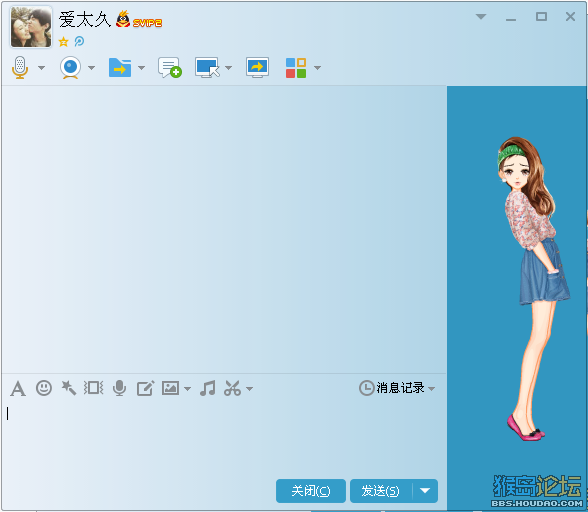Expand video call options arrow
Screen dimensions: 588x512
(x=91, y=68)
